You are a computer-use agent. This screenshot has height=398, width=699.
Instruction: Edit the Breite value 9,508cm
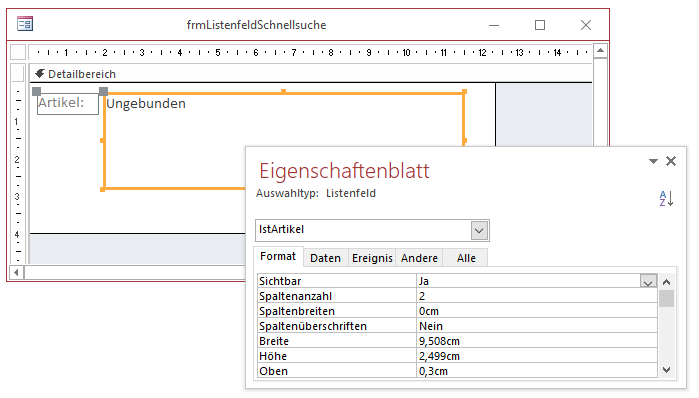[x=537, y=341]
